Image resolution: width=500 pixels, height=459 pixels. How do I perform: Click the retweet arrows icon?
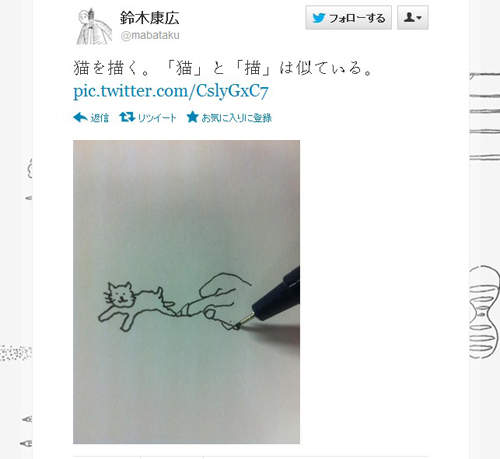pyautogui.click(x=127, y=117)
